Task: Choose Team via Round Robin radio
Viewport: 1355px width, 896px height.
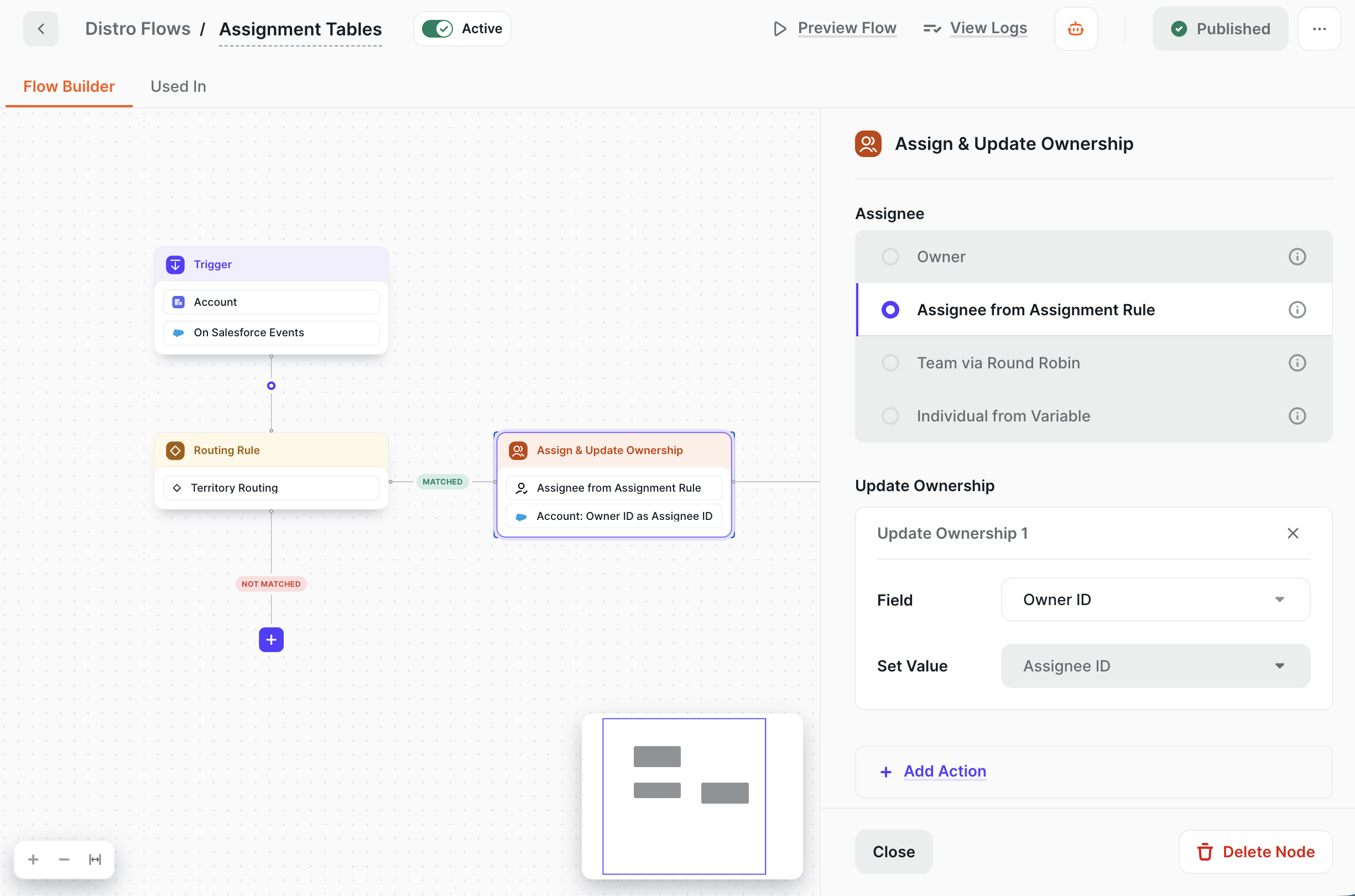Action: click(x=890, y=363)
